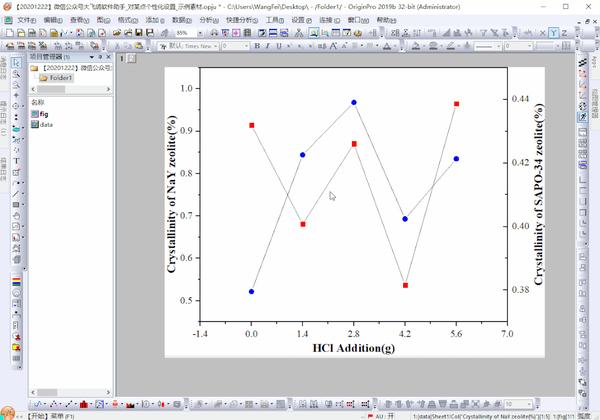Click the New Project icon
This screenshot has height=420, width=600.
[10, 33]
